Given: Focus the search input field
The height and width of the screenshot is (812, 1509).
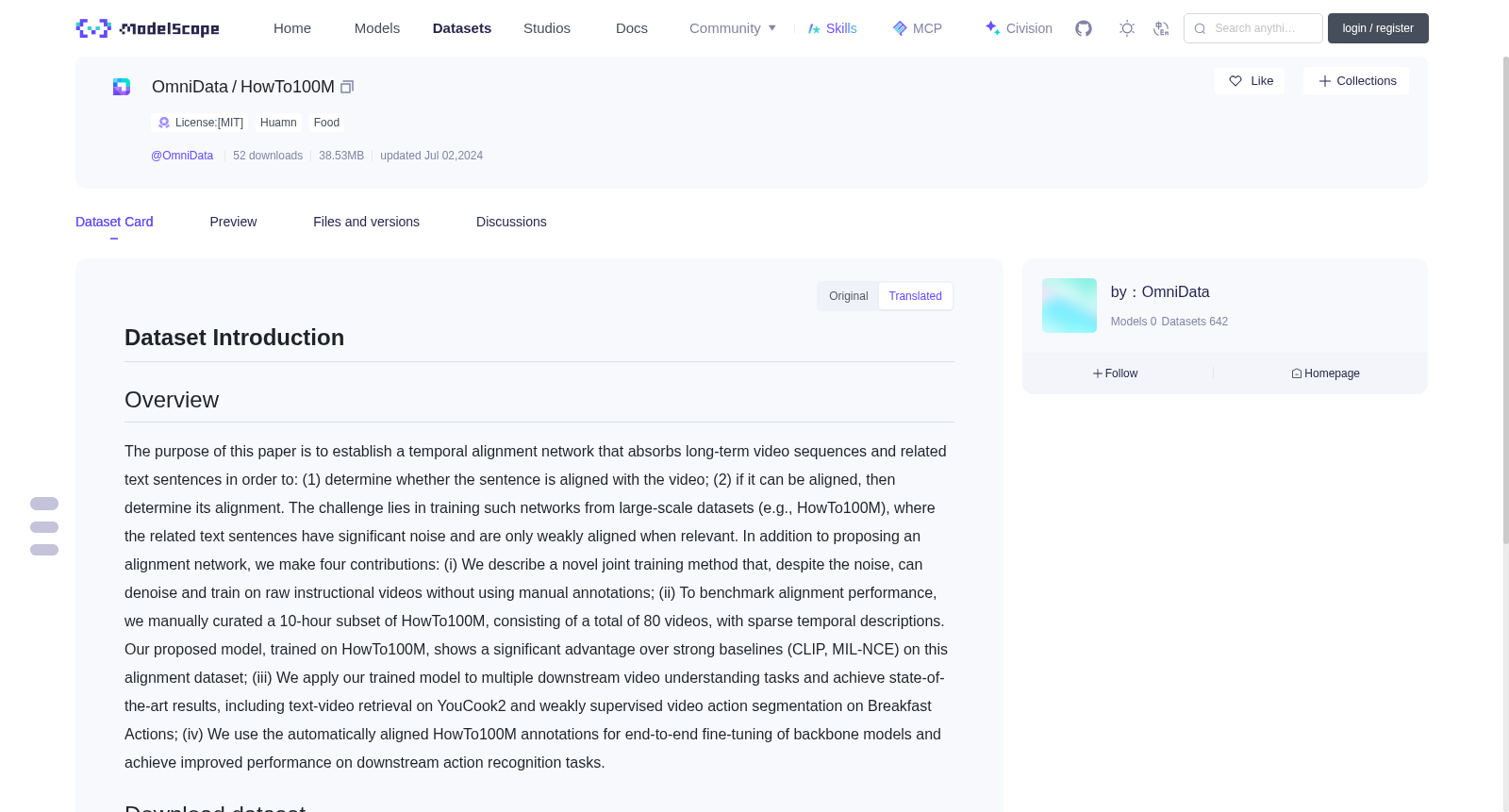Looking at the screenshot, I should [1253, 28].
